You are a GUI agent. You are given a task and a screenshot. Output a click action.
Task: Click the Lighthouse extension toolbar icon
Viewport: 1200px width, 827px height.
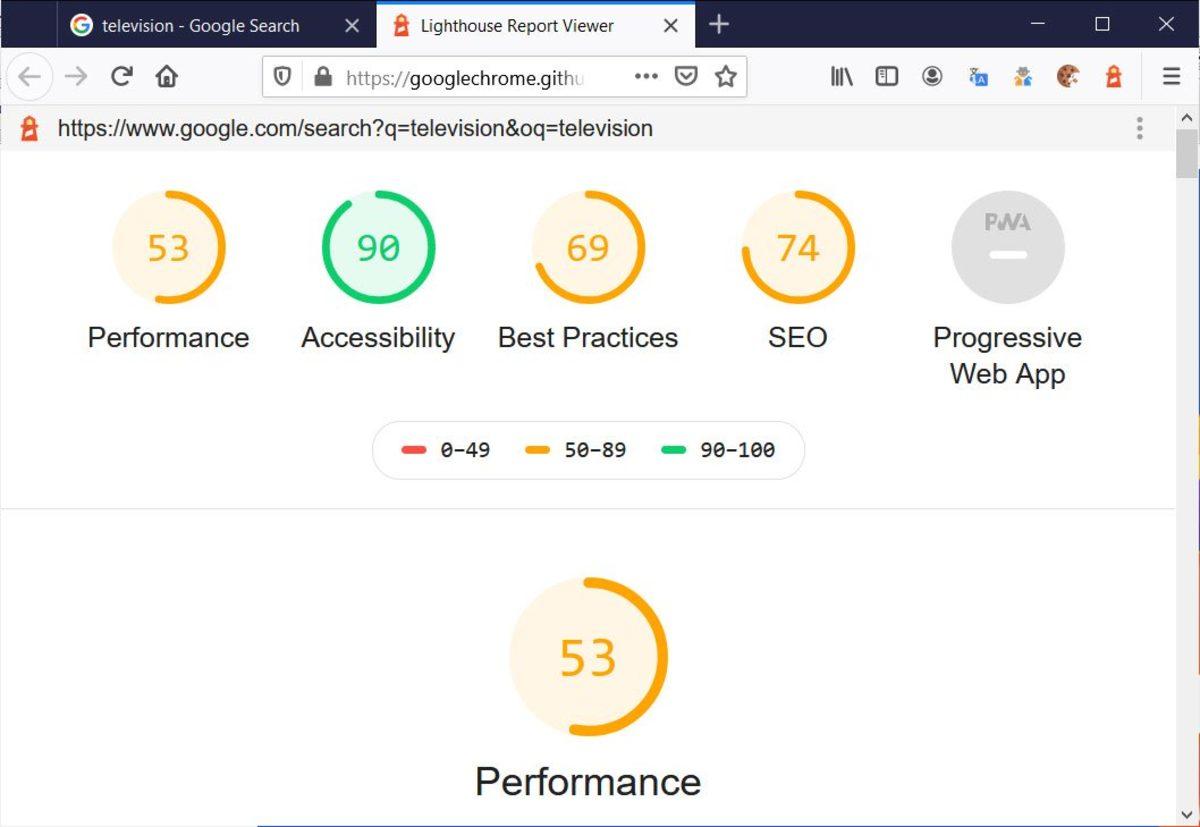pyautogui.click(x=1113, y=76)
